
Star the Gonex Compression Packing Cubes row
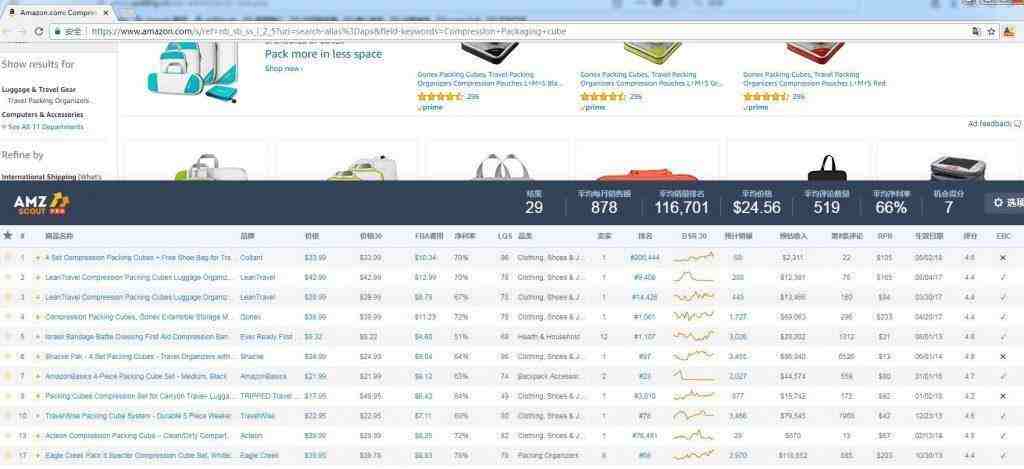(8, 317)
